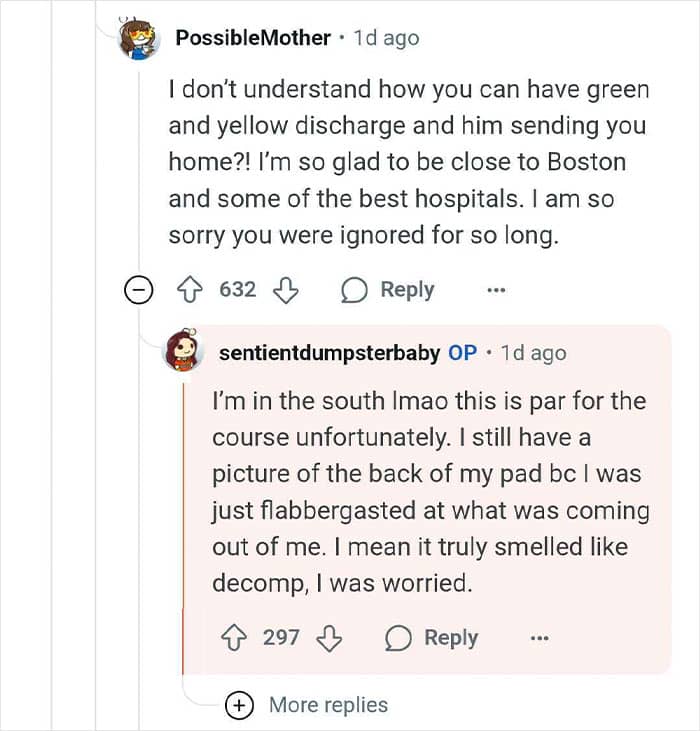Click the 297 vote count
The height and width of the screenshot is (731, 700).
point(281,638)
